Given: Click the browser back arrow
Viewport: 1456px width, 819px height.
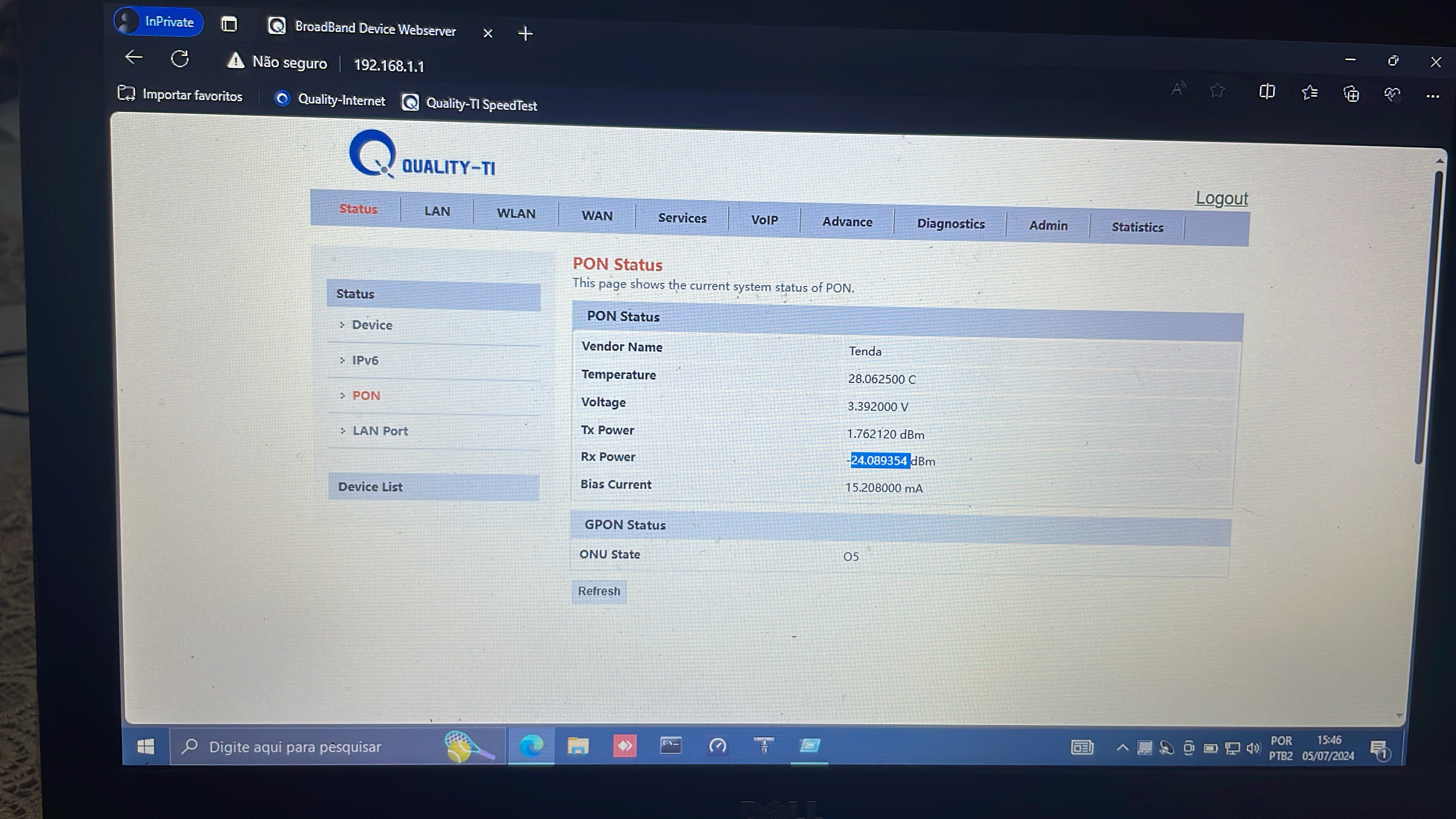Looking at the screenshot, I should tap(134, 57).
